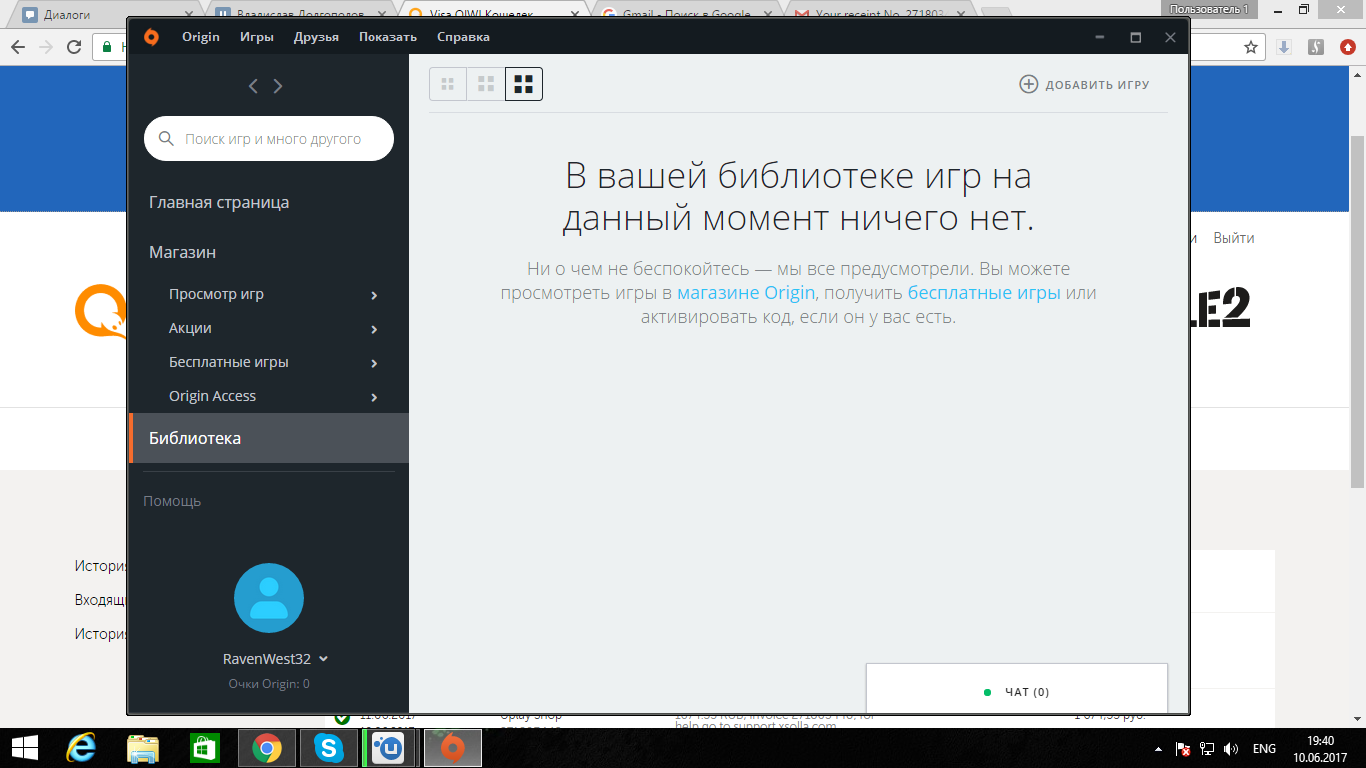Focus the game search field
The width and height of the screenshot is (1366, 768).
(x=269, y=139)
